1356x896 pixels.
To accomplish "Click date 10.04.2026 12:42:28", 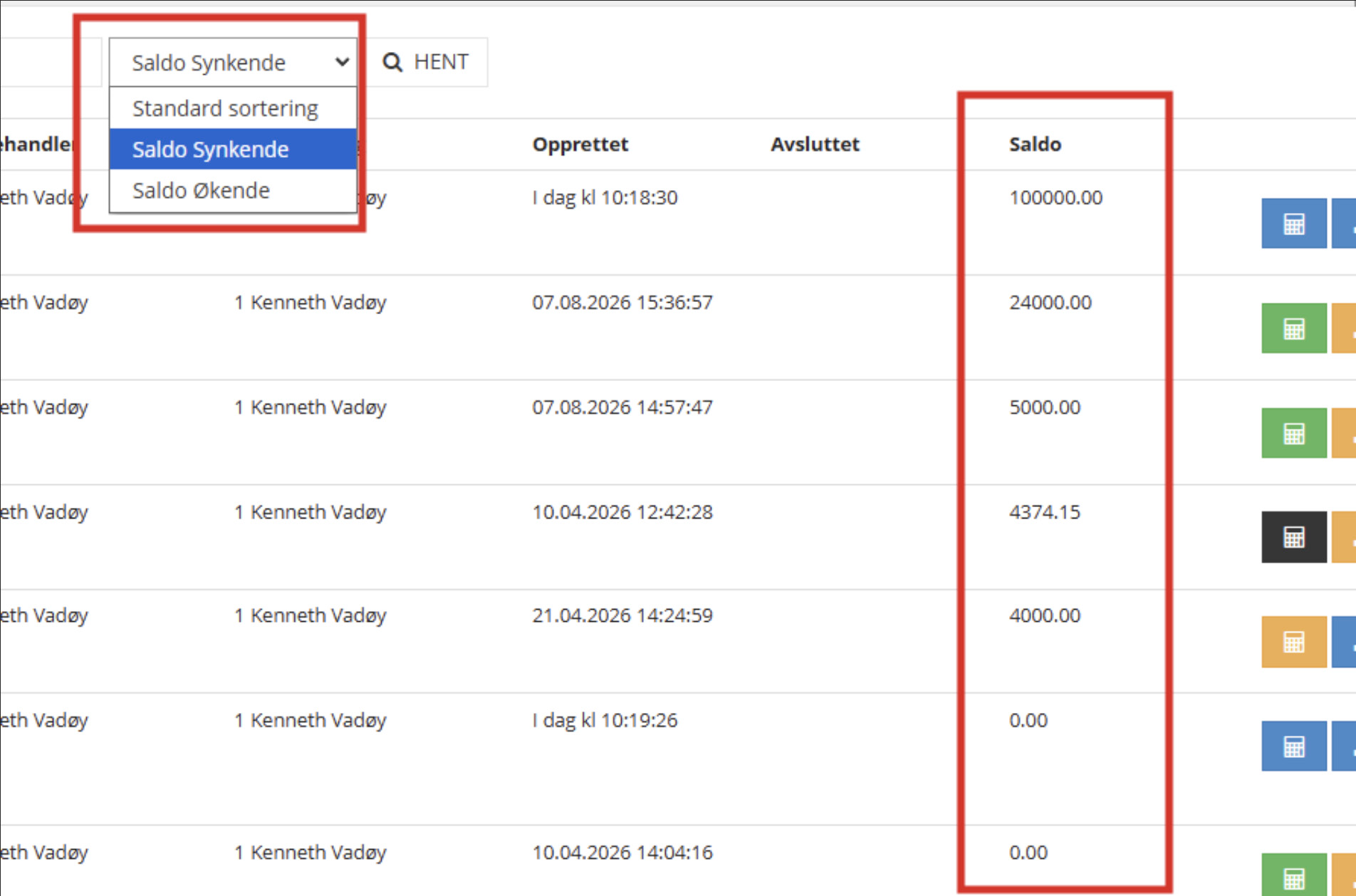I will (622, 512).
